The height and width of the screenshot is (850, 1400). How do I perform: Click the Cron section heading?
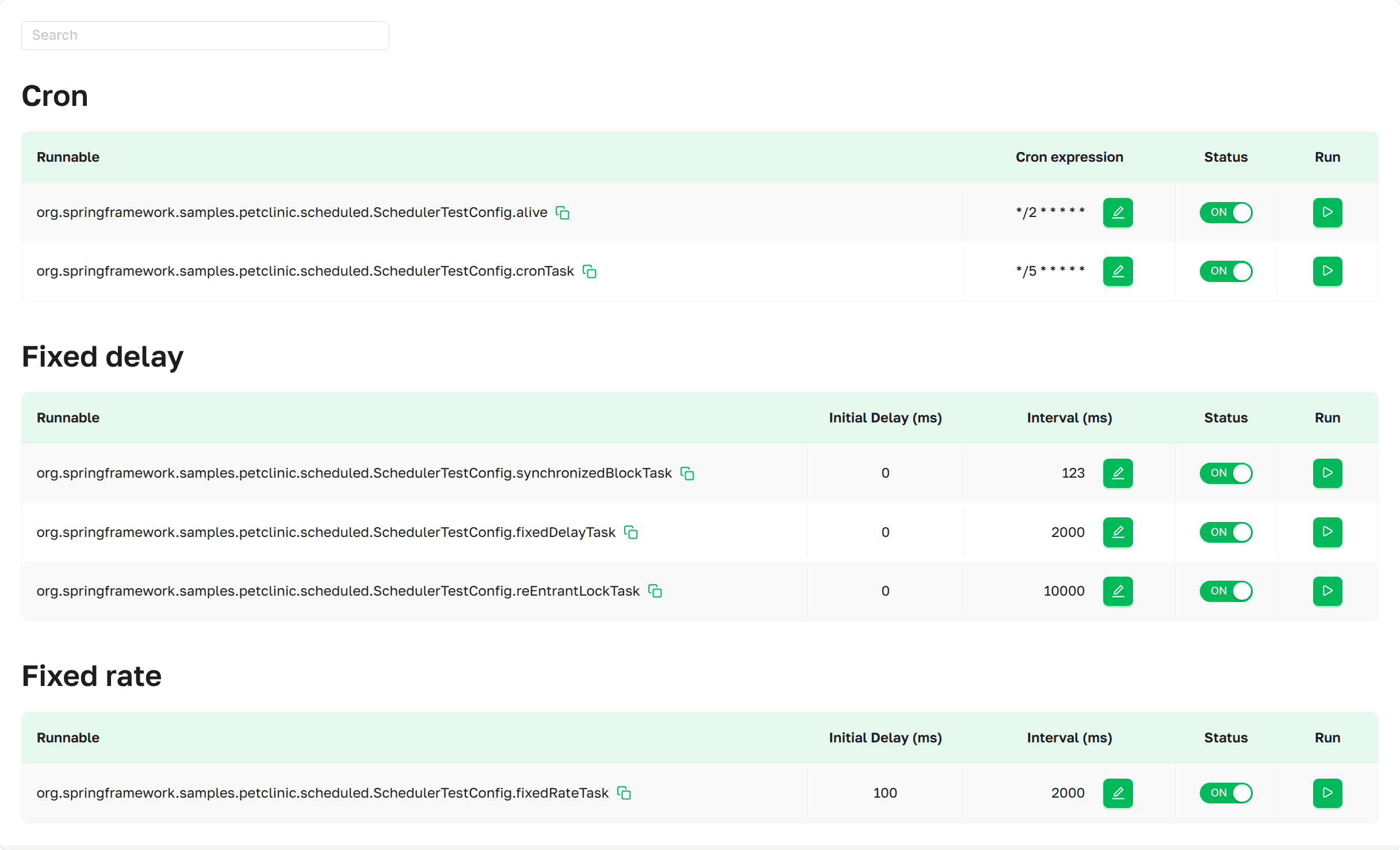[x=55, y=96]
